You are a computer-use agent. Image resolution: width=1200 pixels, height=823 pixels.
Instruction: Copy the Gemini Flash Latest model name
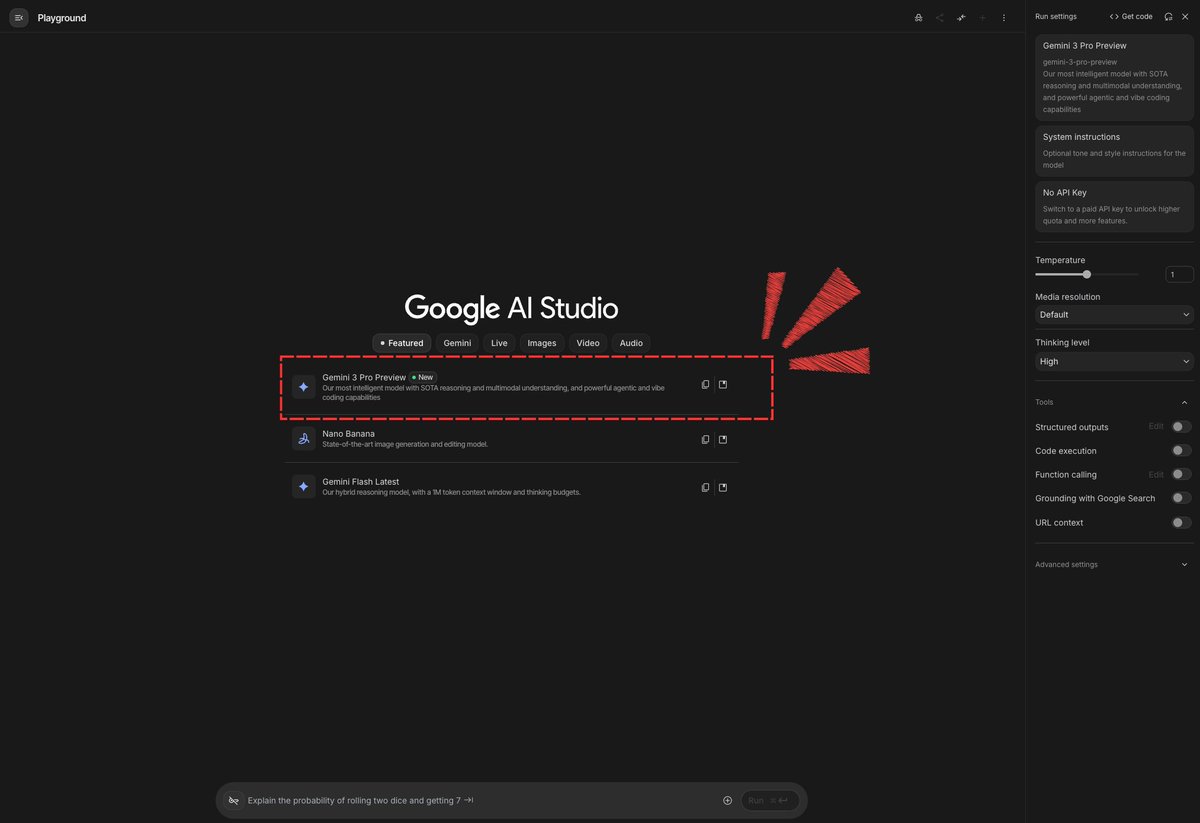705,487
